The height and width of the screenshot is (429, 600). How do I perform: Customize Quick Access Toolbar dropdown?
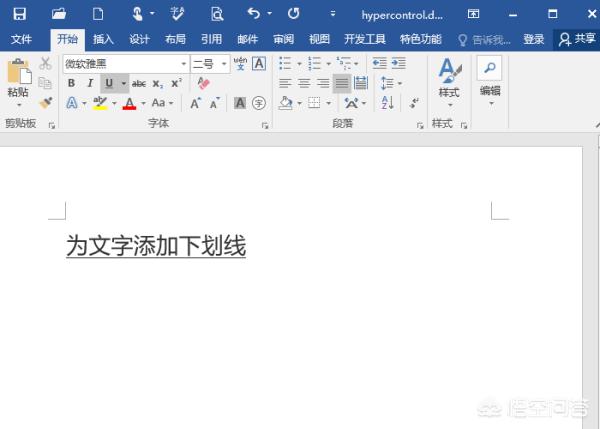click(333, 14)
